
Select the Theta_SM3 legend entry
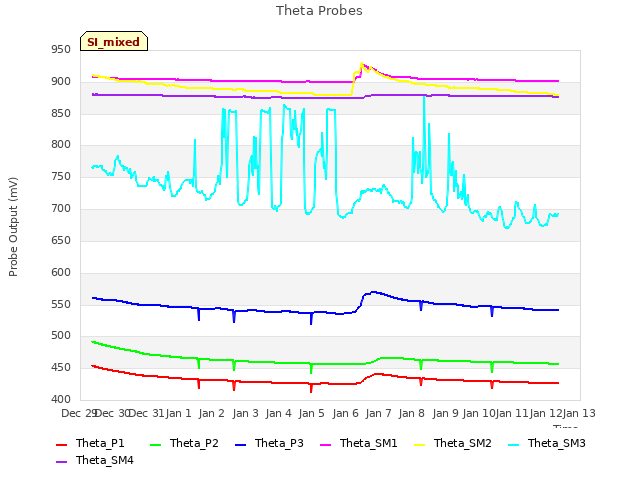point(546,443)
